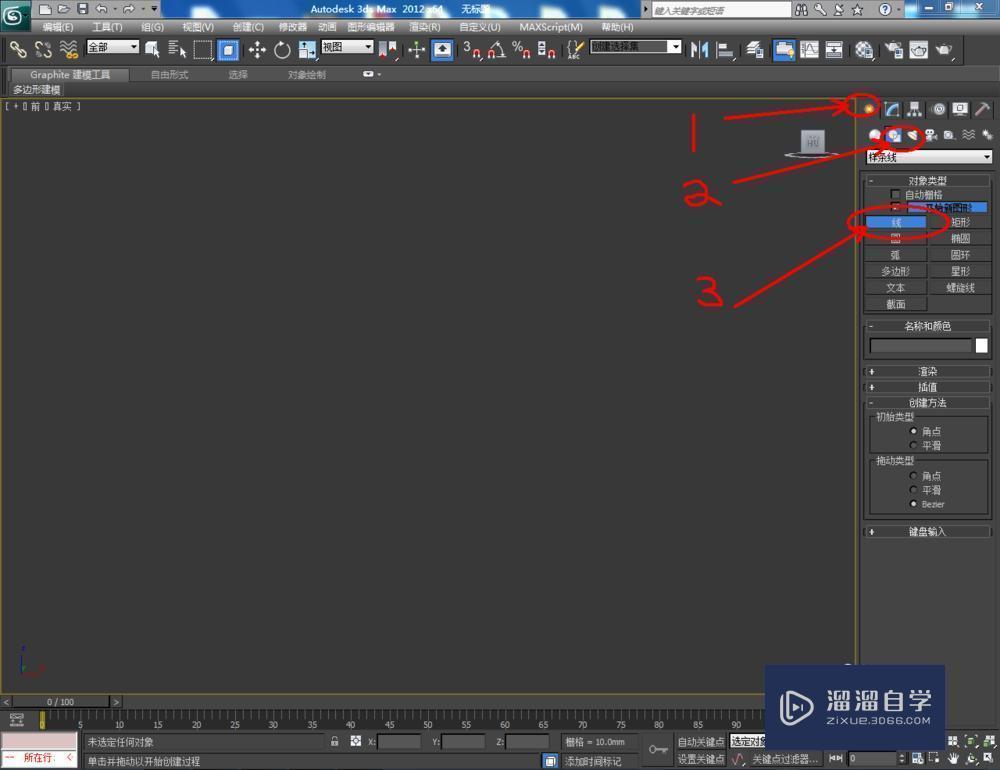Switch to the 自由形式 ribbon tab

[x=168, y=73]
